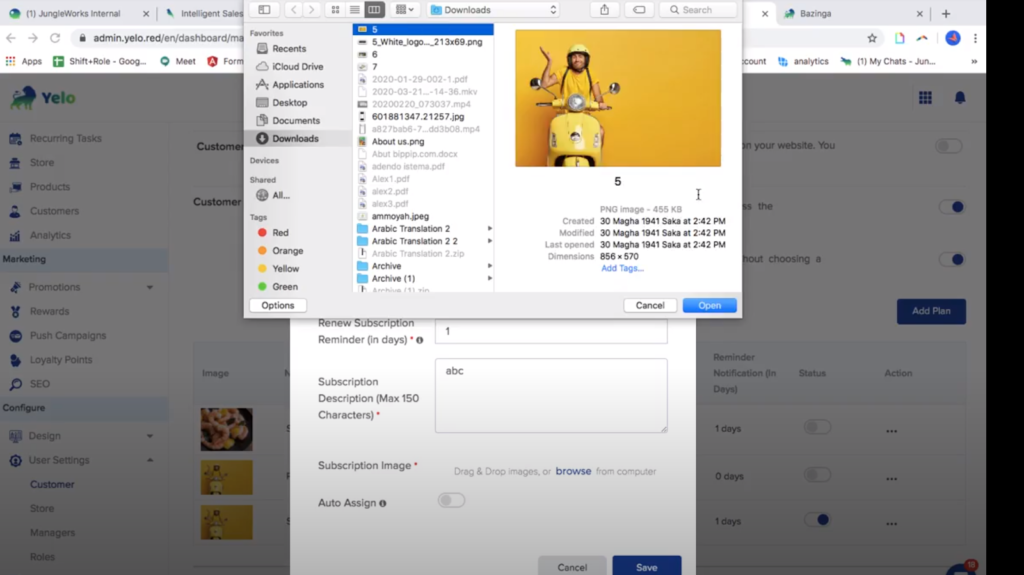Open the Downloads location popup
The width and height of the screenshot is (1024, 575).
(x=494, y=10)
